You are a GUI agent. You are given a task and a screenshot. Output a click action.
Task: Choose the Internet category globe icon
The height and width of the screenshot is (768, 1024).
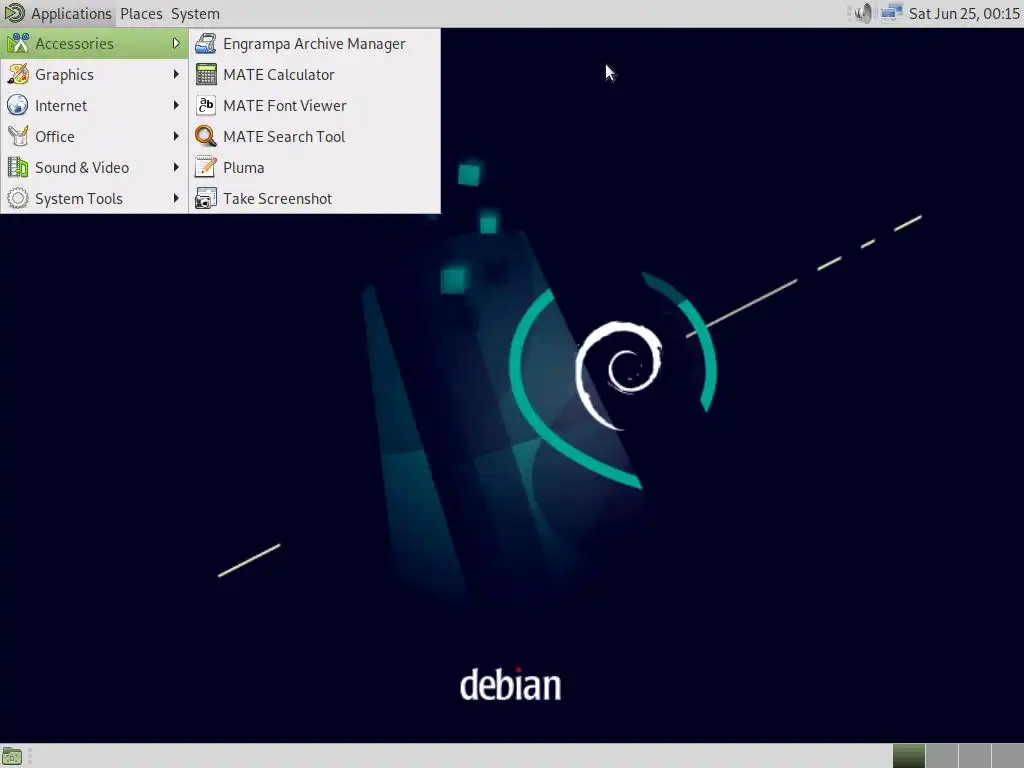18,105
